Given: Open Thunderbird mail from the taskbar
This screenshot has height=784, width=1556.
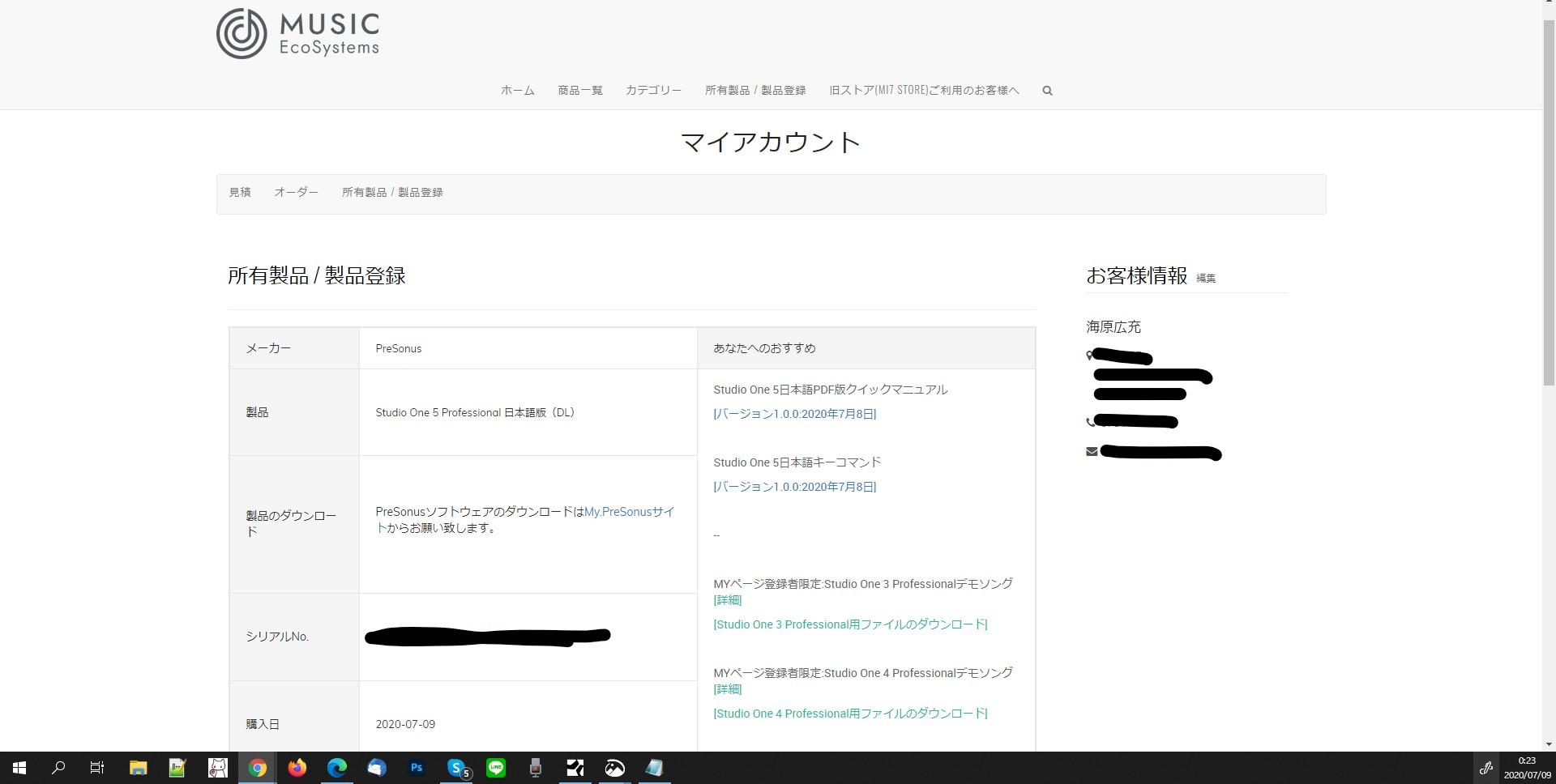Looking at the screenshot, I should (377, 768).
